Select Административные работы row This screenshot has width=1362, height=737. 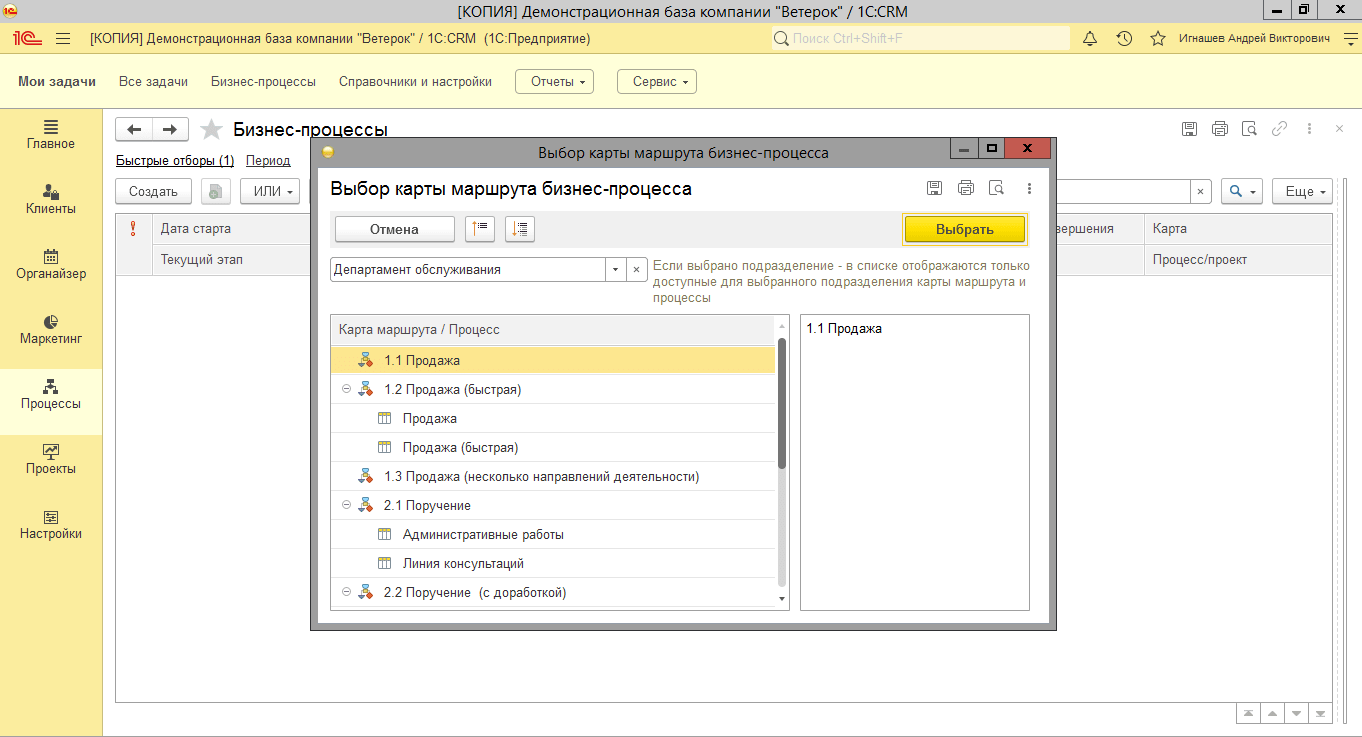[553, 534]
